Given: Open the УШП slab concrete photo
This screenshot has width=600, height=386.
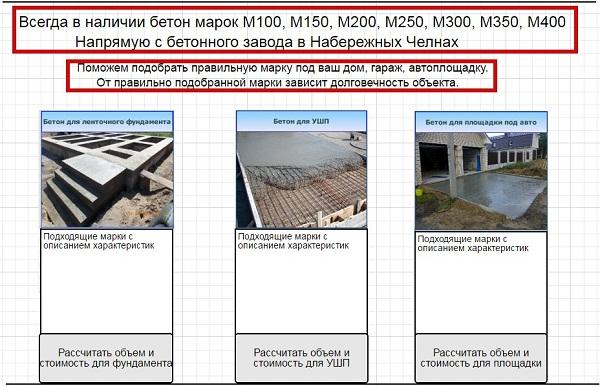Looking at the screenshot, I should 302,180.
